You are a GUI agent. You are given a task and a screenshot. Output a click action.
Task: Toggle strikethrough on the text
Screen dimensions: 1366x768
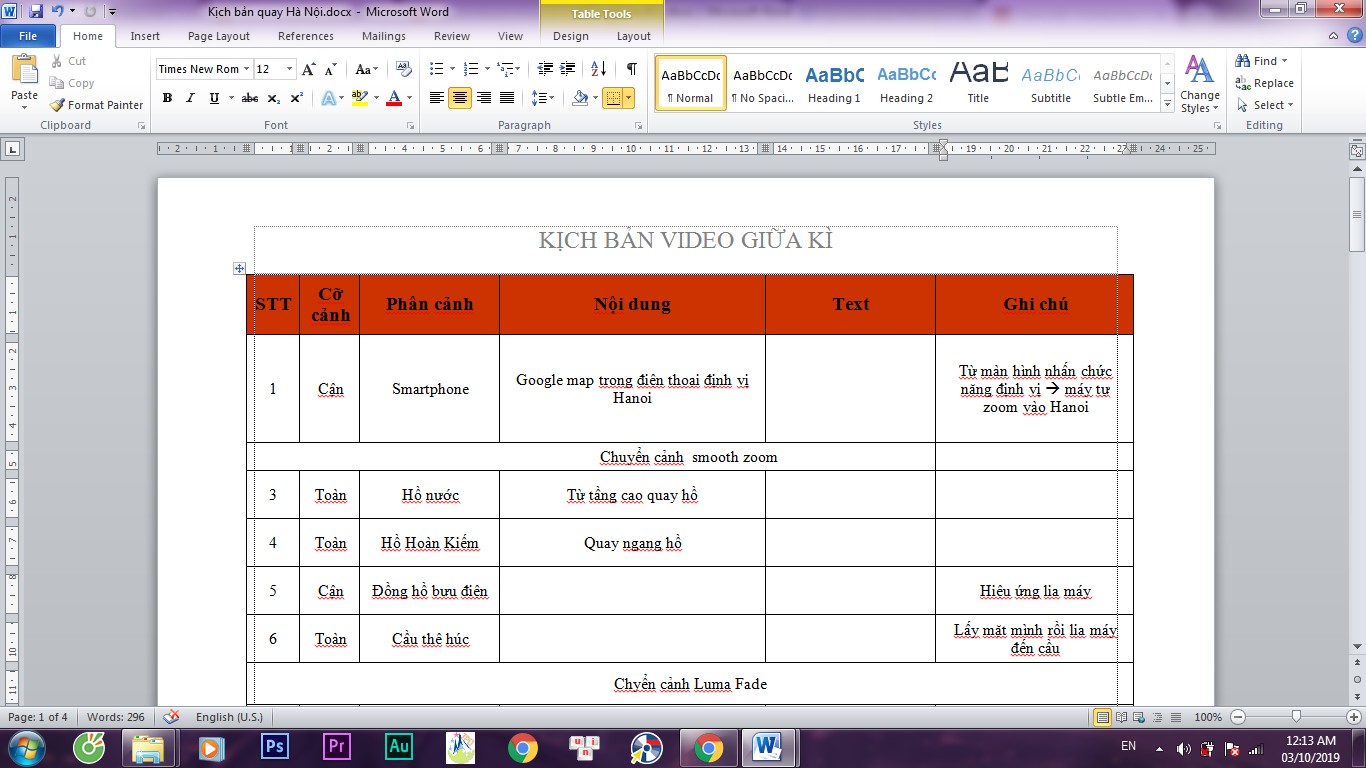point(250,98)
